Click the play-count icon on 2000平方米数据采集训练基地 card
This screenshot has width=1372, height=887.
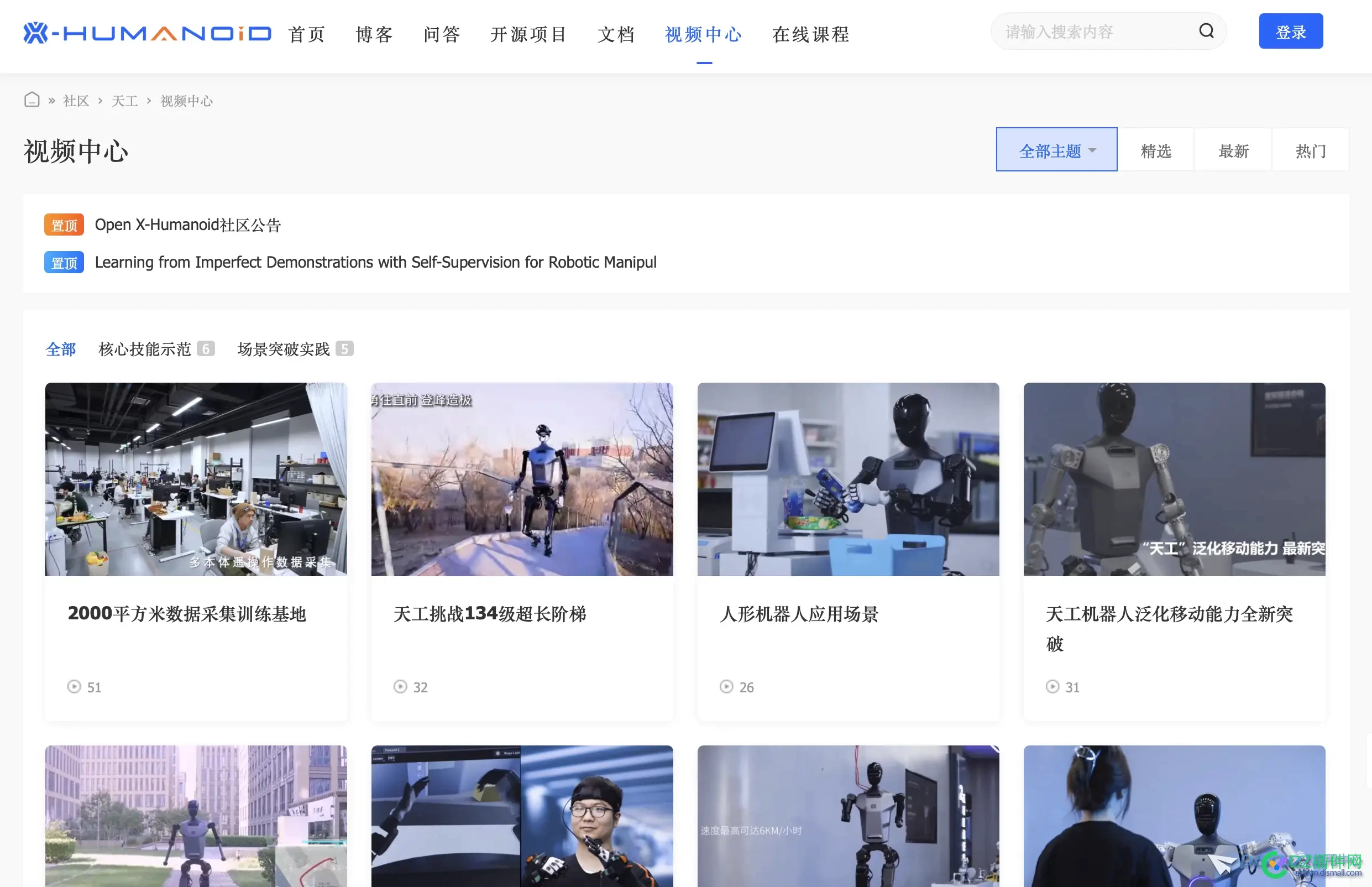point(73,687)
